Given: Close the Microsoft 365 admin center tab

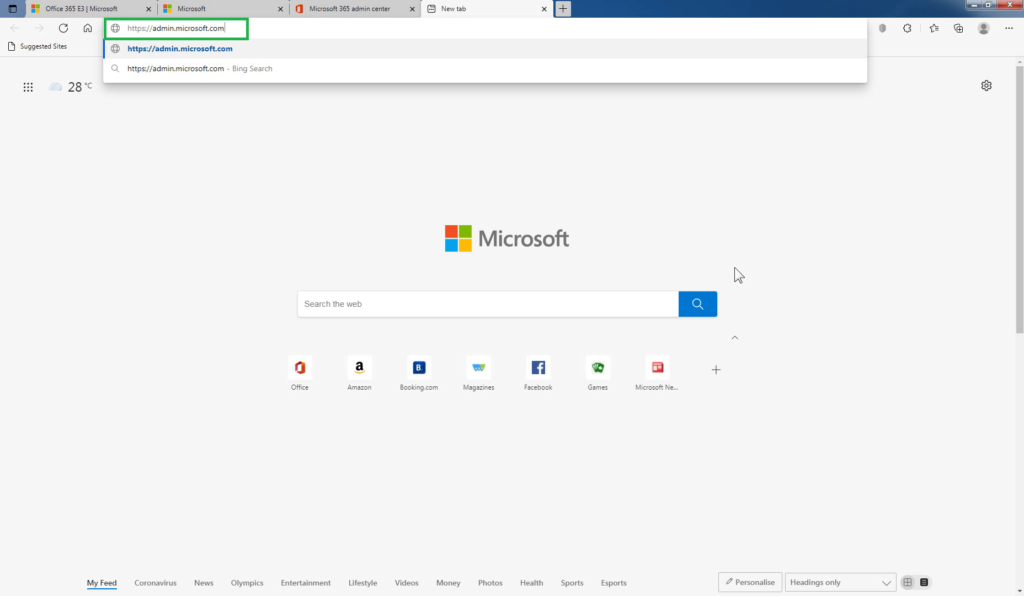Looking at the screenshot, I should [412, 9].
